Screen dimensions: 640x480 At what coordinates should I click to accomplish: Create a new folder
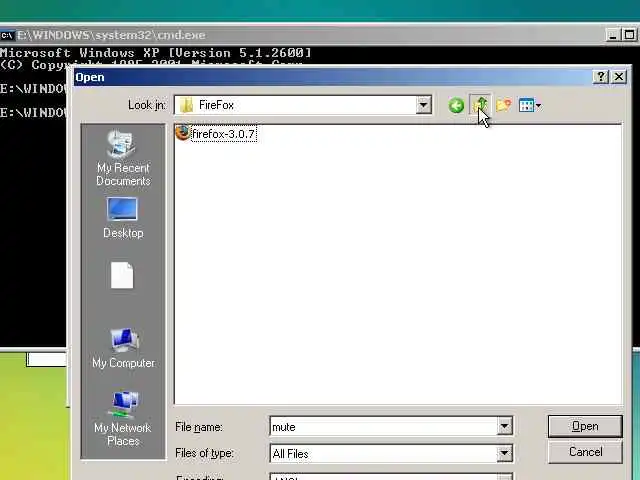coord(504,105)
